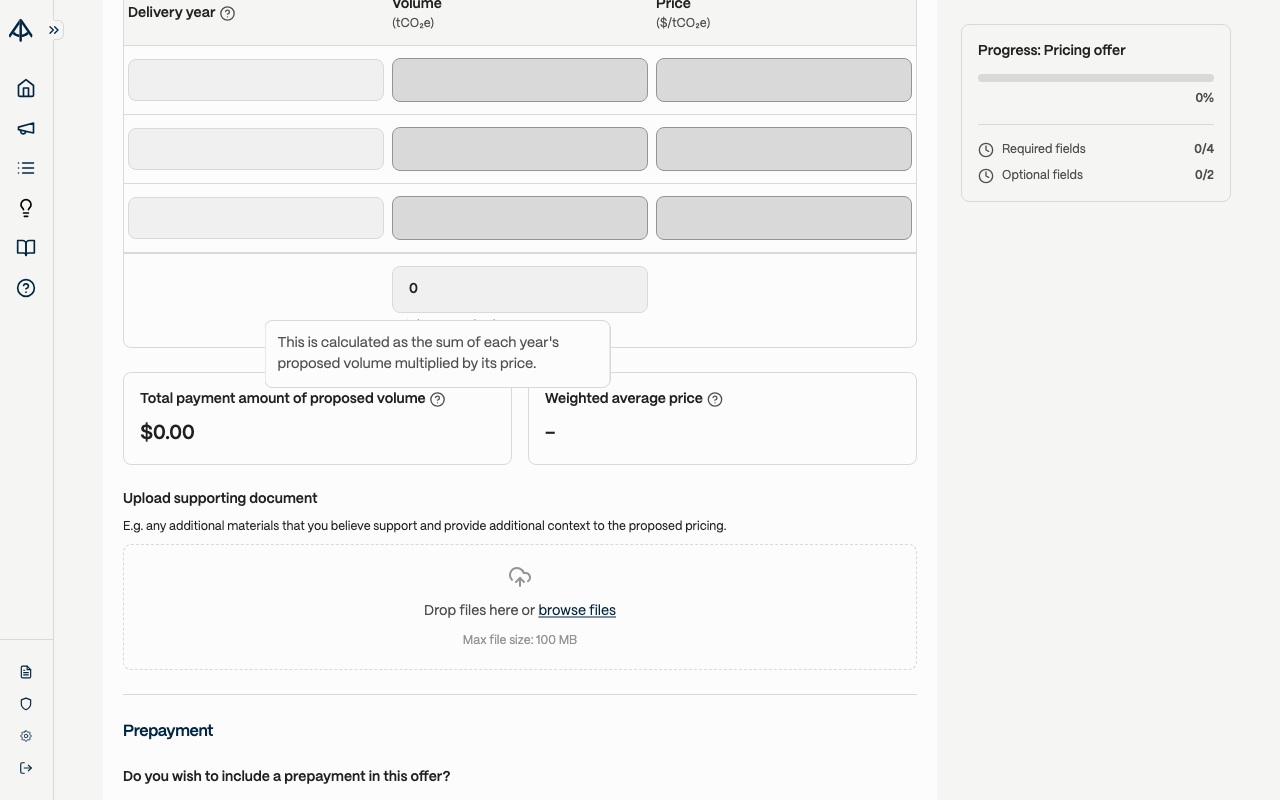The width and height of the screenshot is (1280, 800).
Task: Click the third row Delivery year field
Action: 256,218
